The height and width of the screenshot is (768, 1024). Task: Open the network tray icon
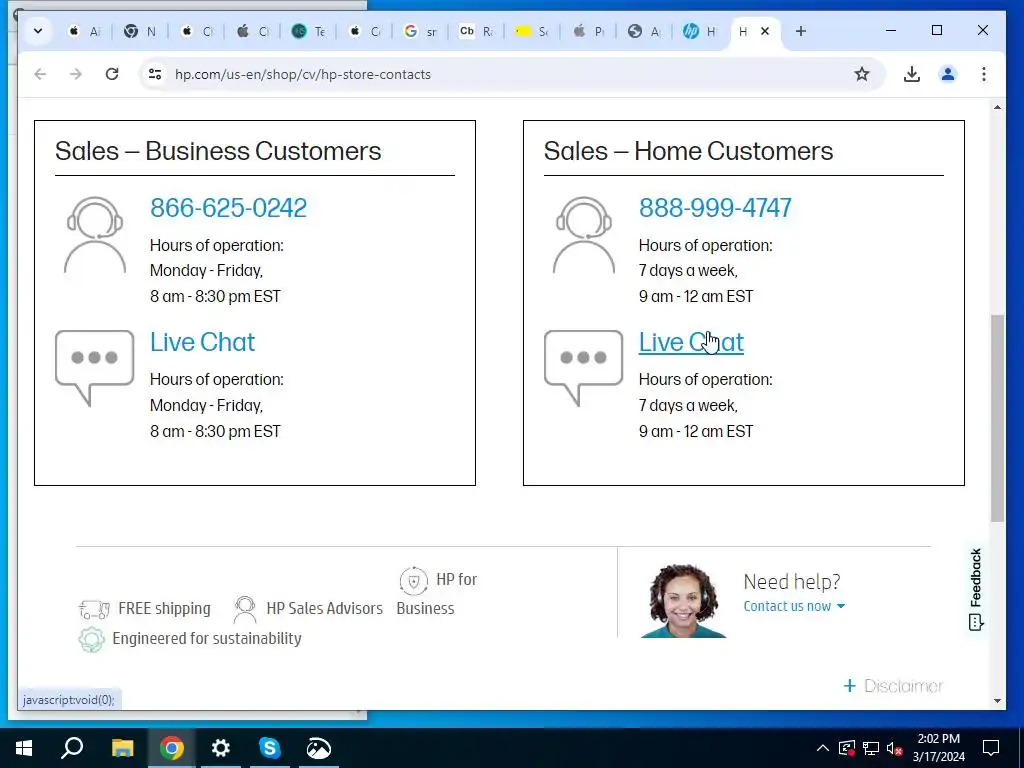coord(871,748)
